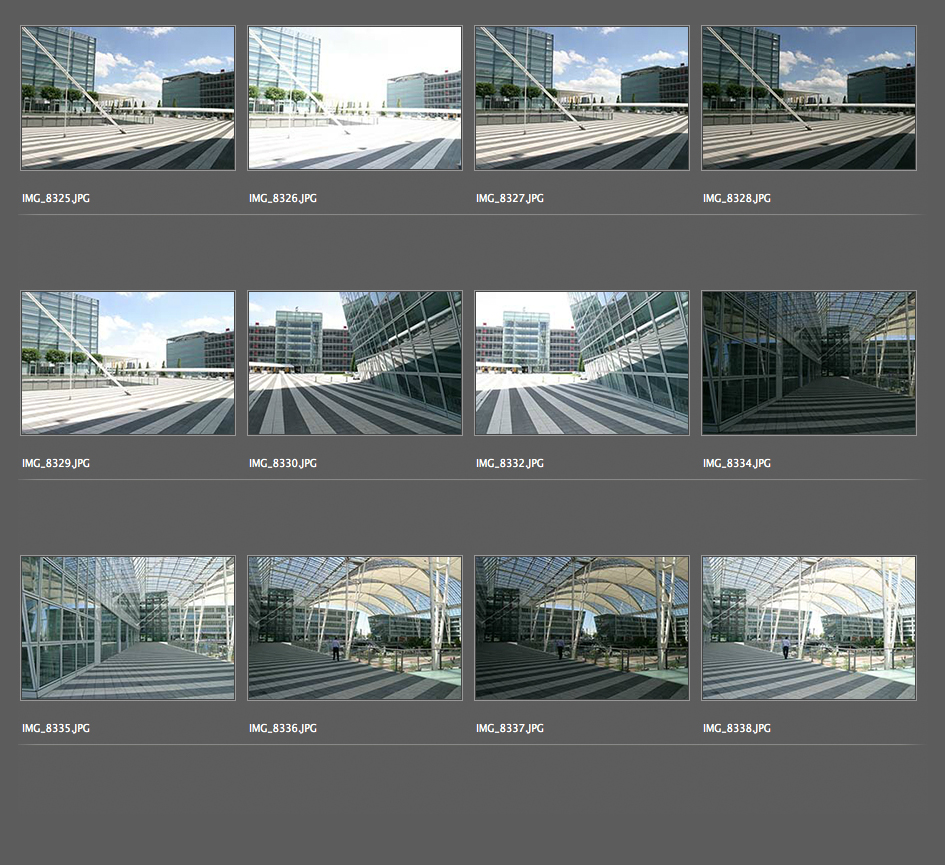This screenshot has width=945, height=865.
Task: Select the overexposed IMG_8326.JPG thumbnail
Action: [355, 98]
